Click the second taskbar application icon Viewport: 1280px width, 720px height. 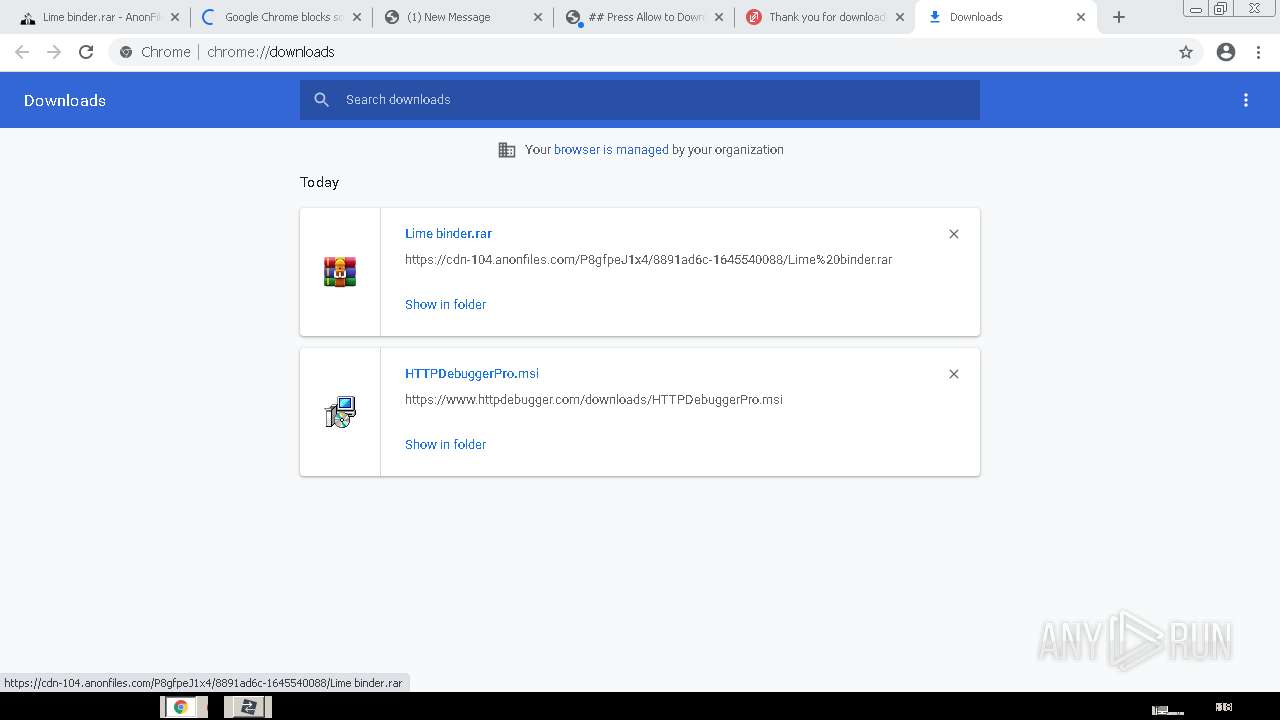point(248,707)
